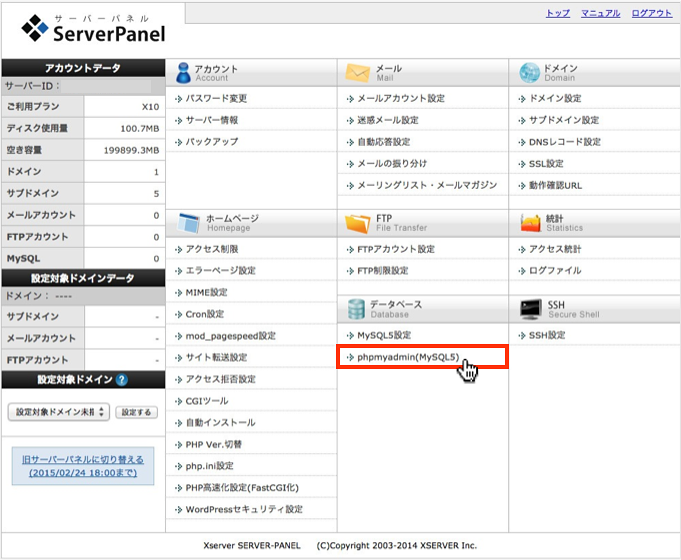Click the Mail section envelope icon
This screenshot has height=560, width=681.
click(x=357, y=73)
